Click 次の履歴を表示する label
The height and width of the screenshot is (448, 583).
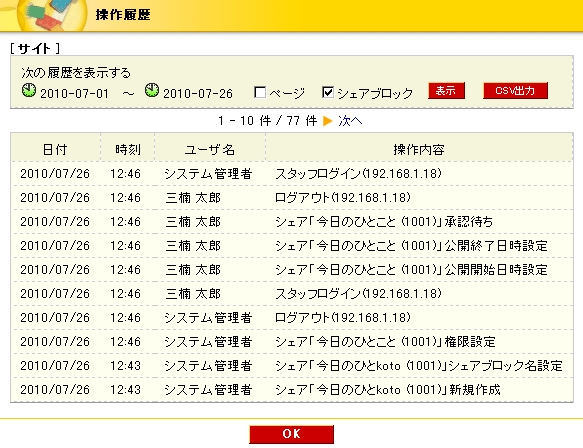(x=76, y=72)
